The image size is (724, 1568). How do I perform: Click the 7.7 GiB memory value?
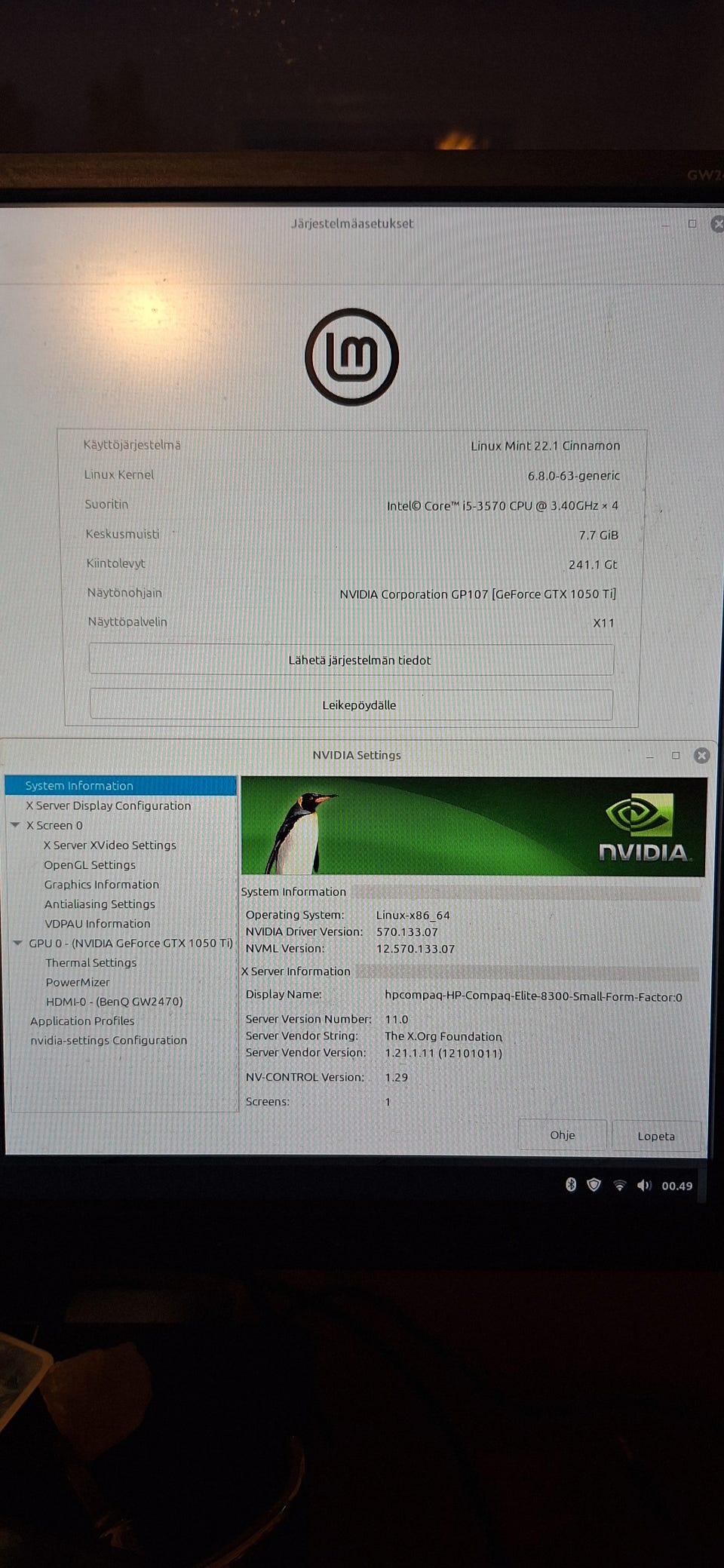click(x=599, y=535)
